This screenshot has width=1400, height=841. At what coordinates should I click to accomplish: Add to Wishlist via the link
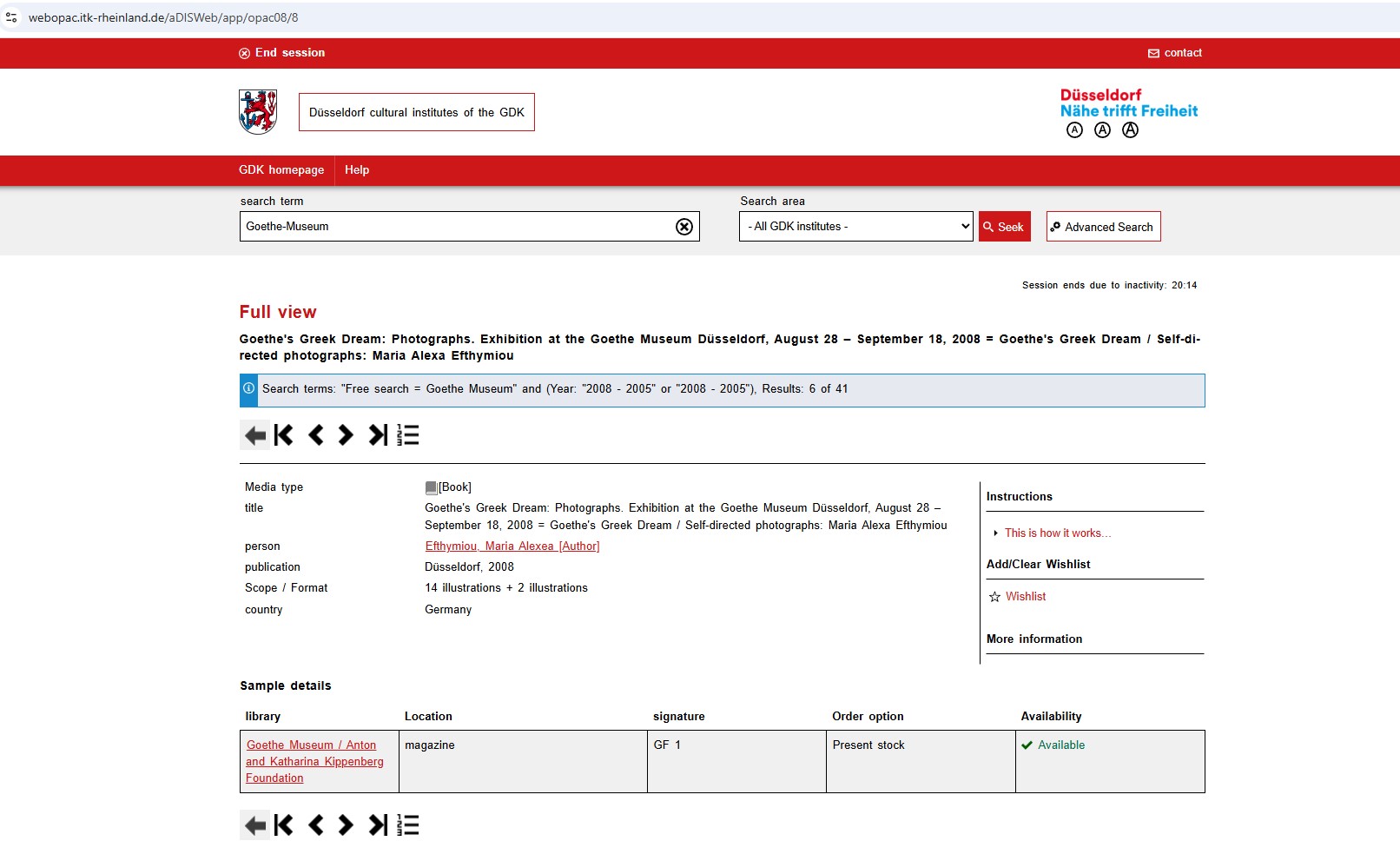1026,597
